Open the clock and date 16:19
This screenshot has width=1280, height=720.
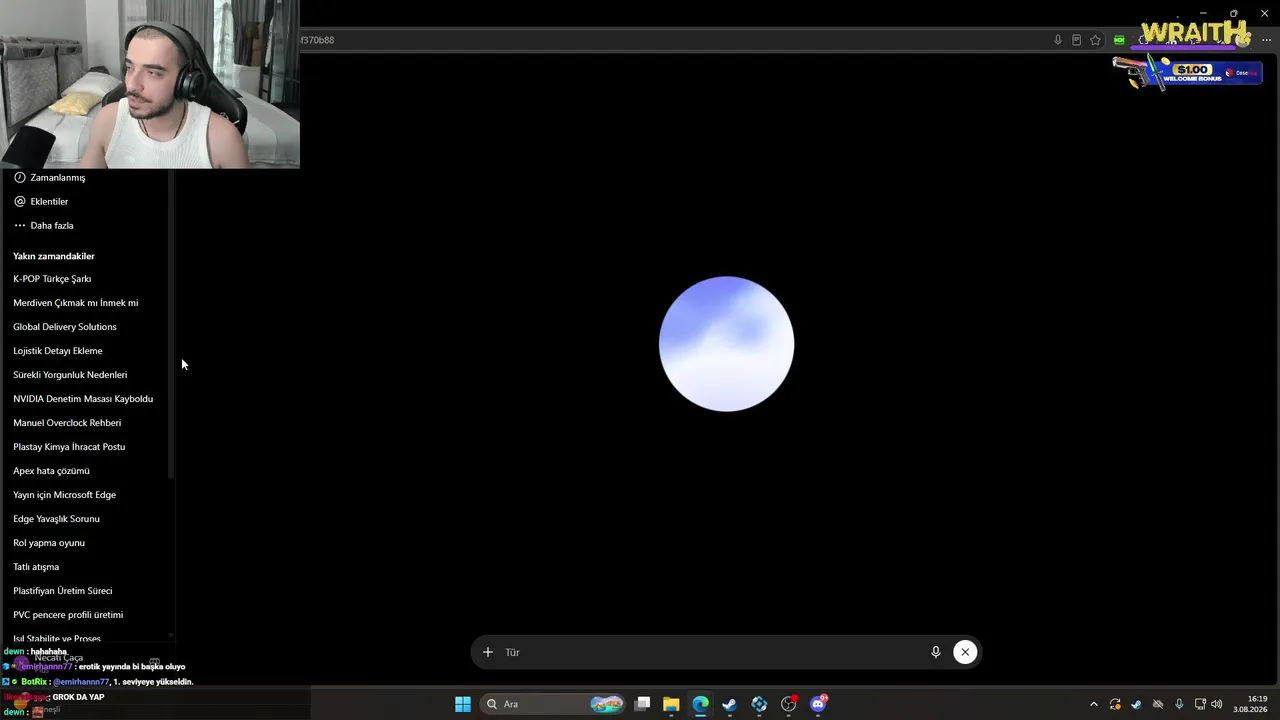1250,704
